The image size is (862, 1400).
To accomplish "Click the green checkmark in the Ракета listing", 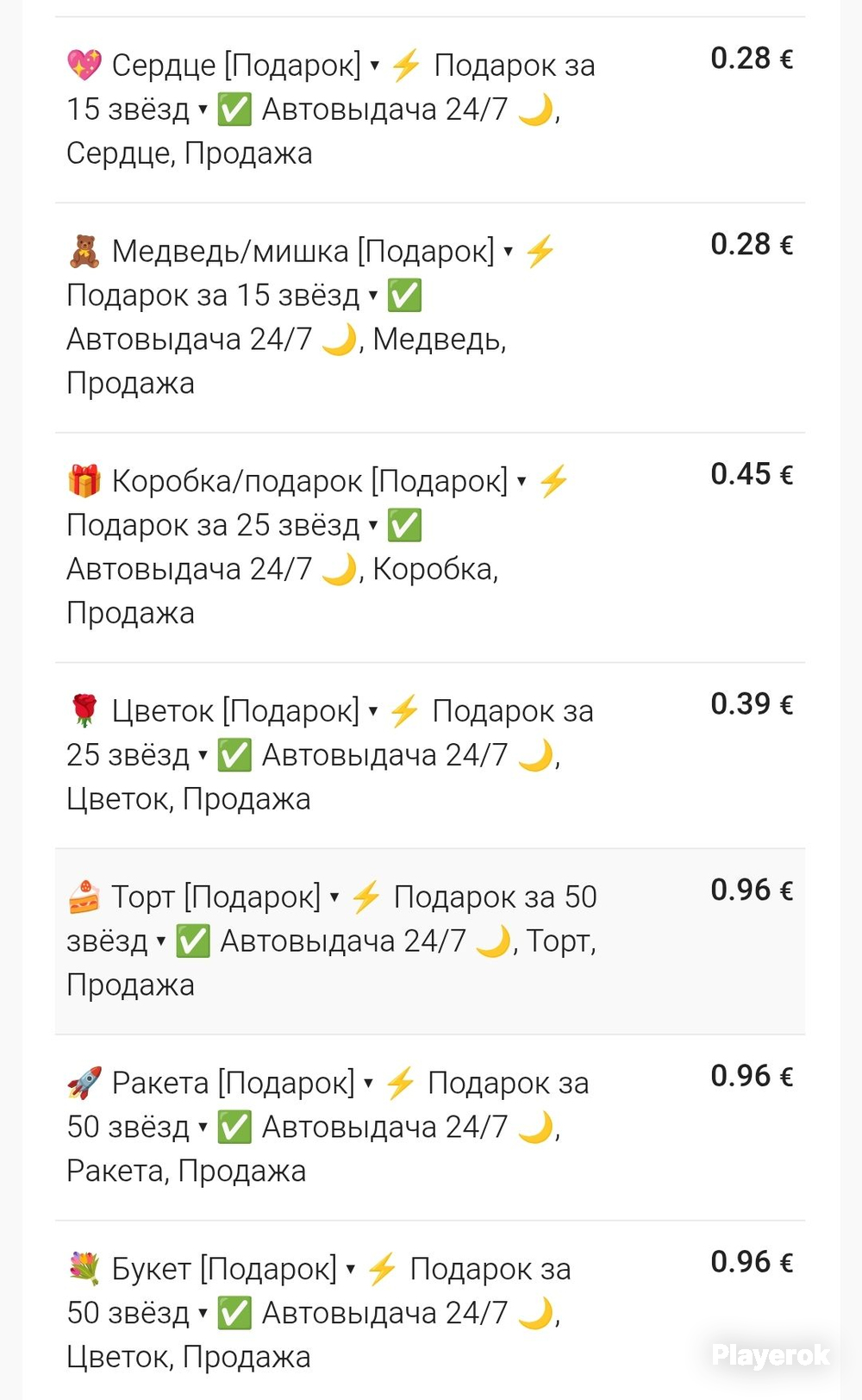I will (234, 1128).
